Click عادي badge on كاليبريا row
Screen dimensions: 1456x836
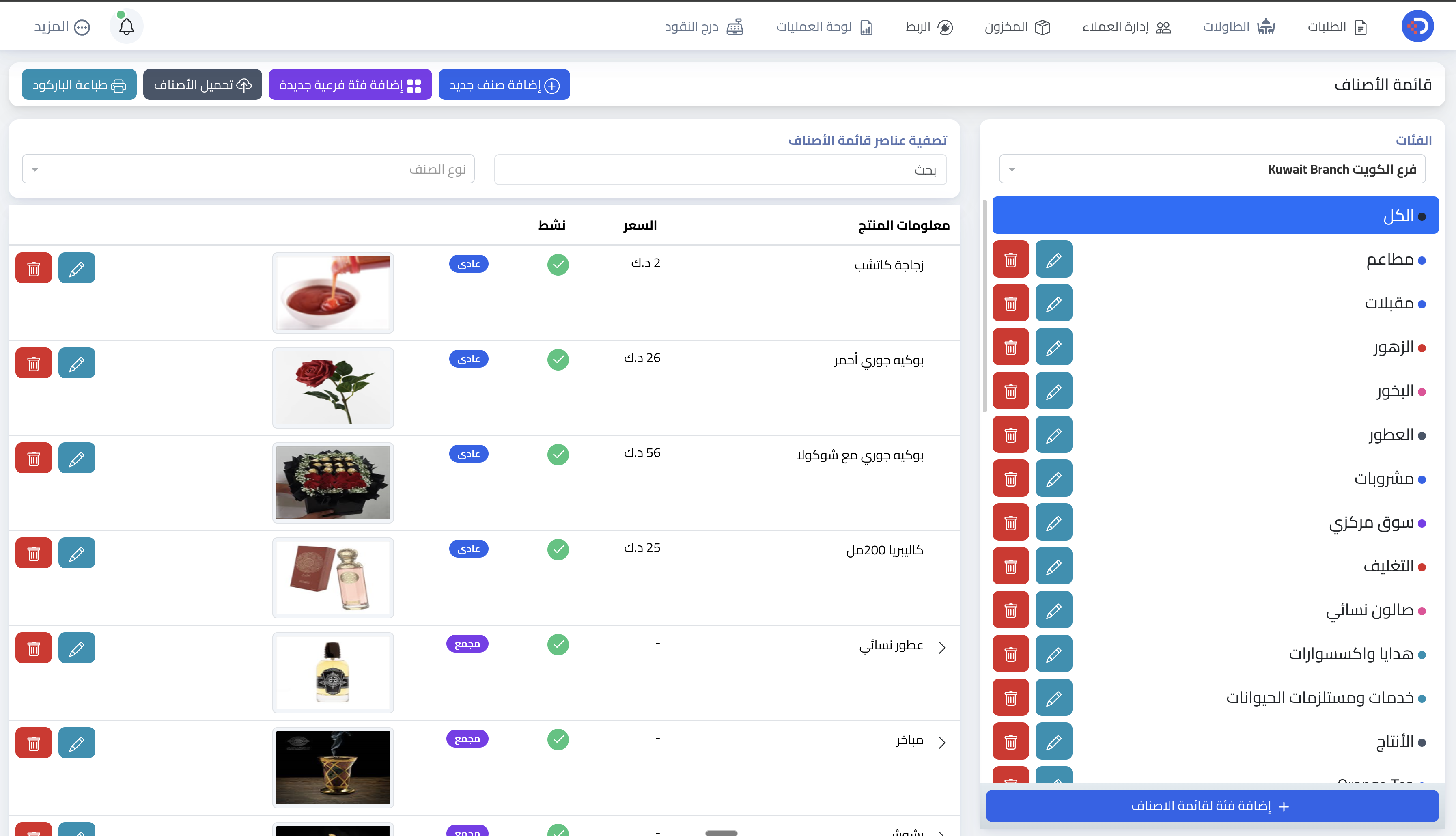pos(468,549)
